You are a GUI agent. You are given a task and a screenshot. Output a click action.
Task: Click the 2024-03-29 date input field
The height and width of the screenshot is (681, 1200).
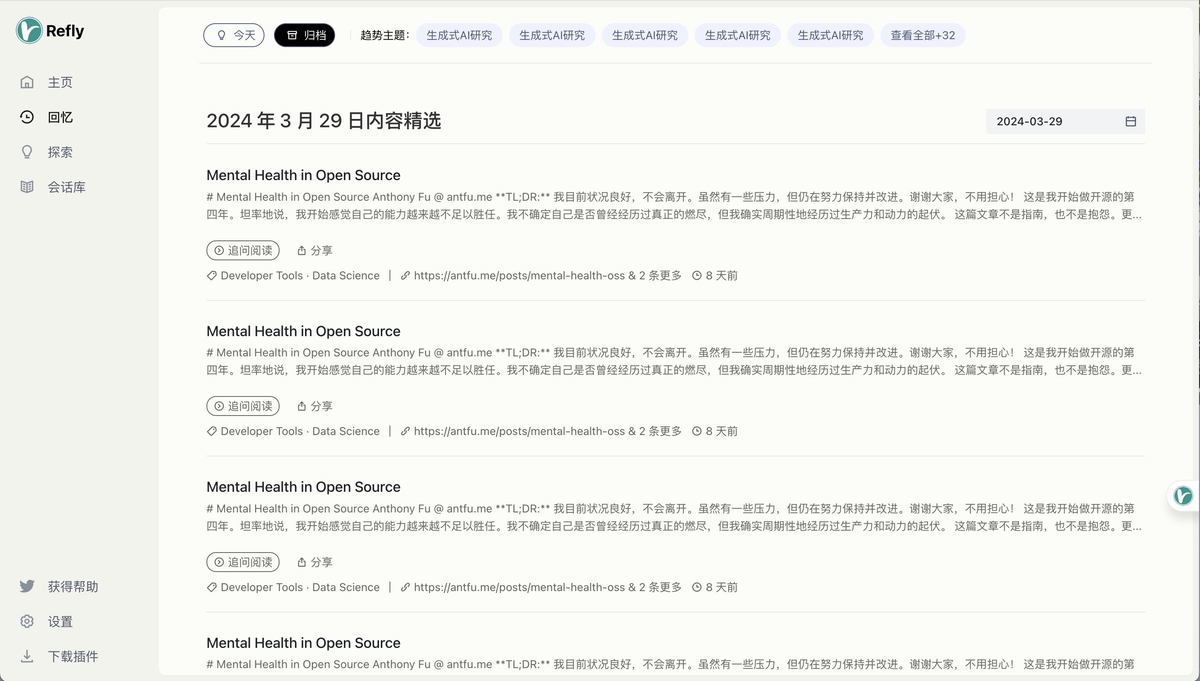(x=1050, y=122)
